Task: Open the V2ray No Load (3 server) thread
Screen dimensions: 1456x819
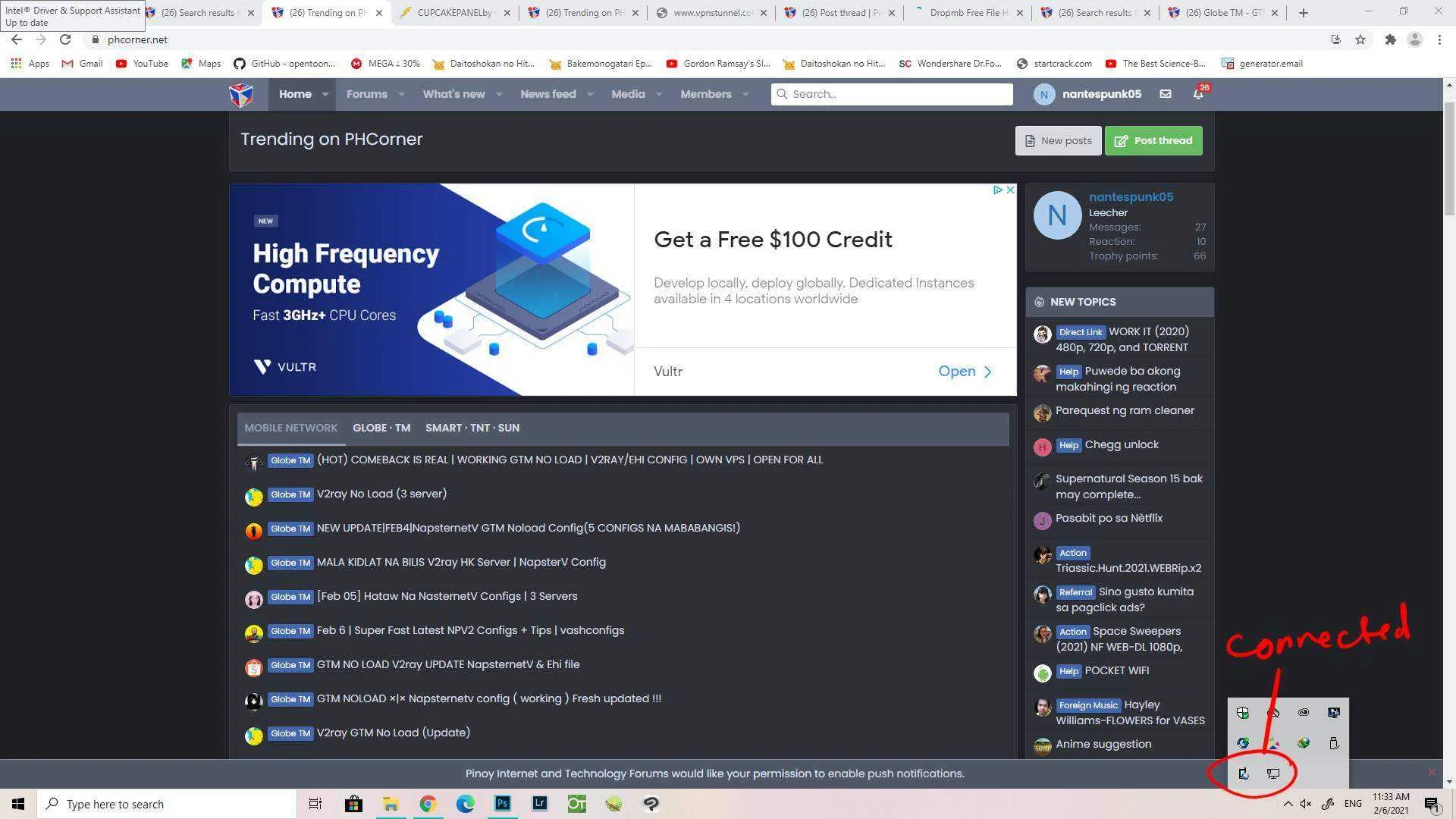Action: tap(381, 494)
